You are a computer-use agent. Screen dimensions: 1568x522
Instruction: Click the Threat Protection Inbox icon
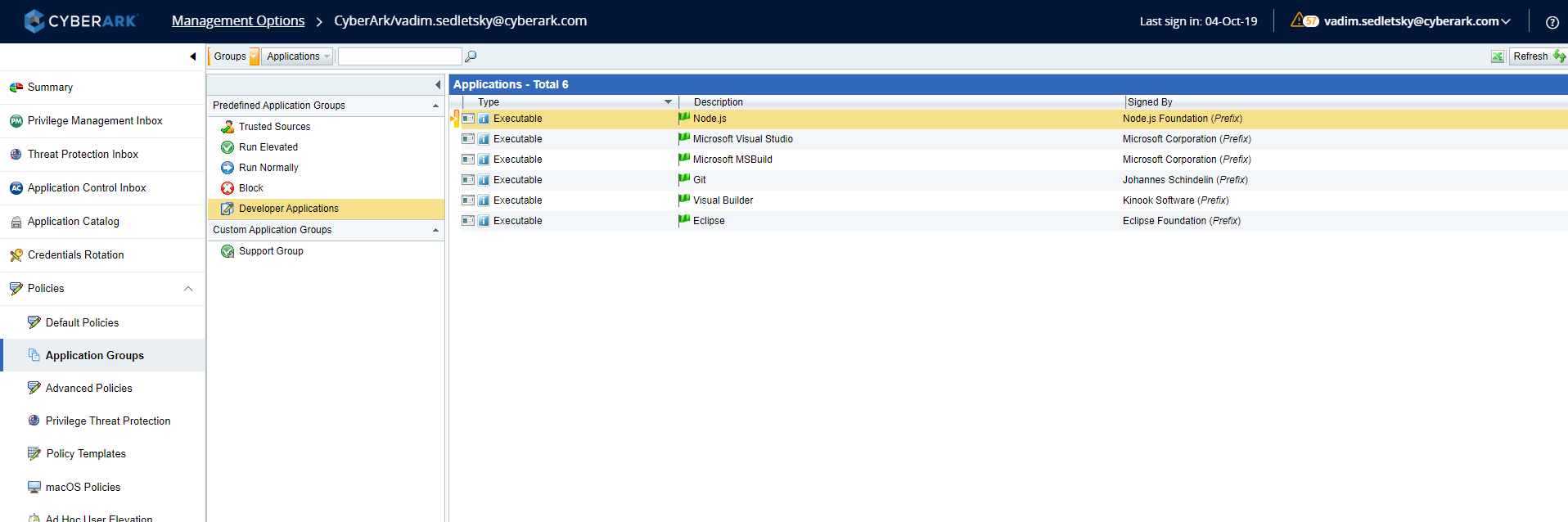pos(16,155)
